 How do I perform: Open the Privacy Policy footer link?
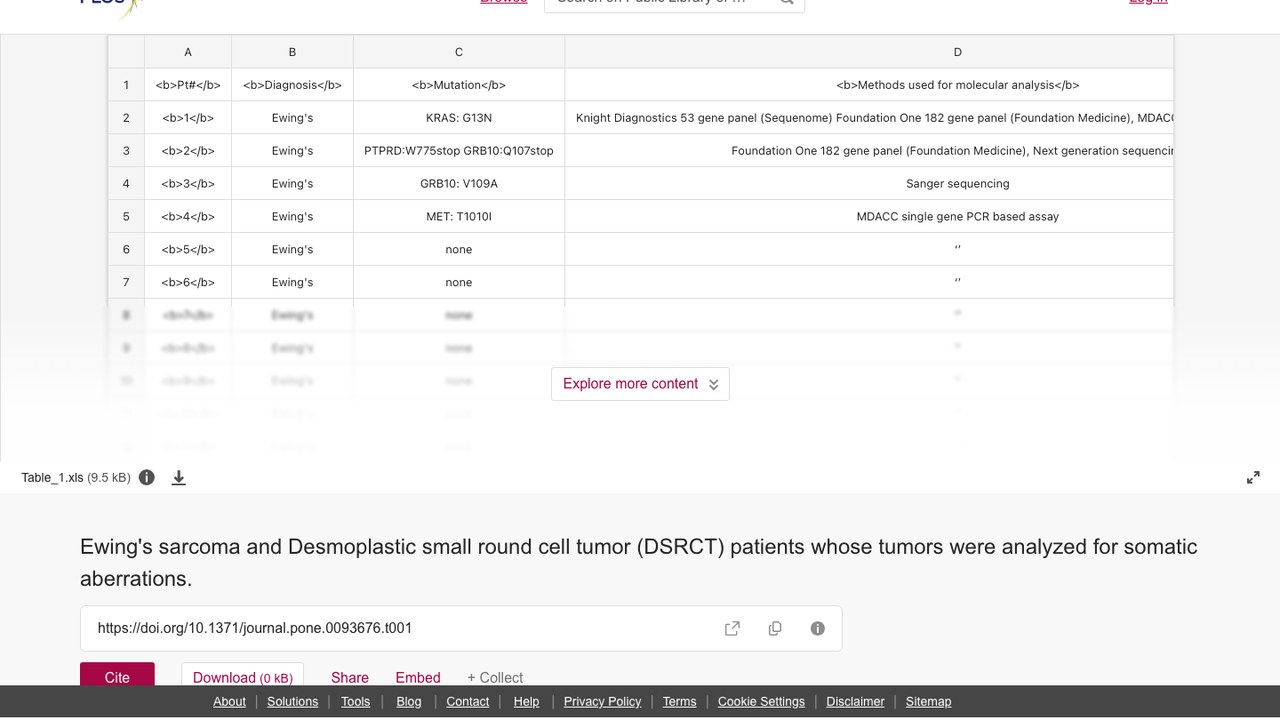coord(602,701)
